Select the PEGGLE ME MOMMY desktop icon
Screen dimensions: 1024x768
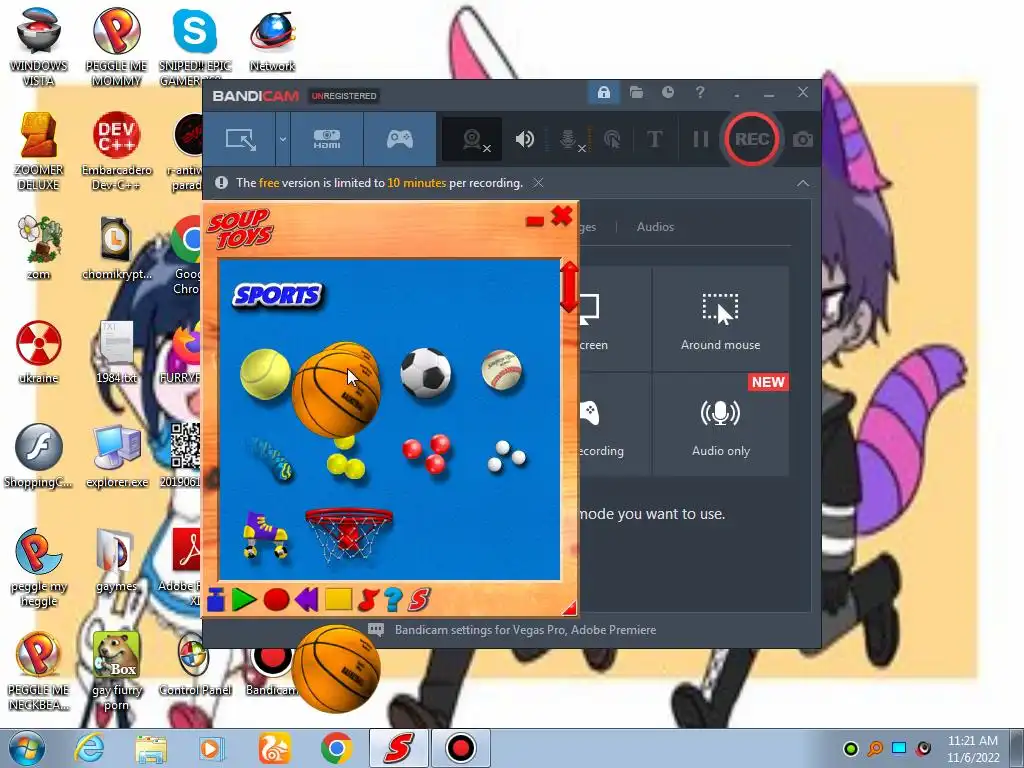pyautogui.click(x=116, y=46)
